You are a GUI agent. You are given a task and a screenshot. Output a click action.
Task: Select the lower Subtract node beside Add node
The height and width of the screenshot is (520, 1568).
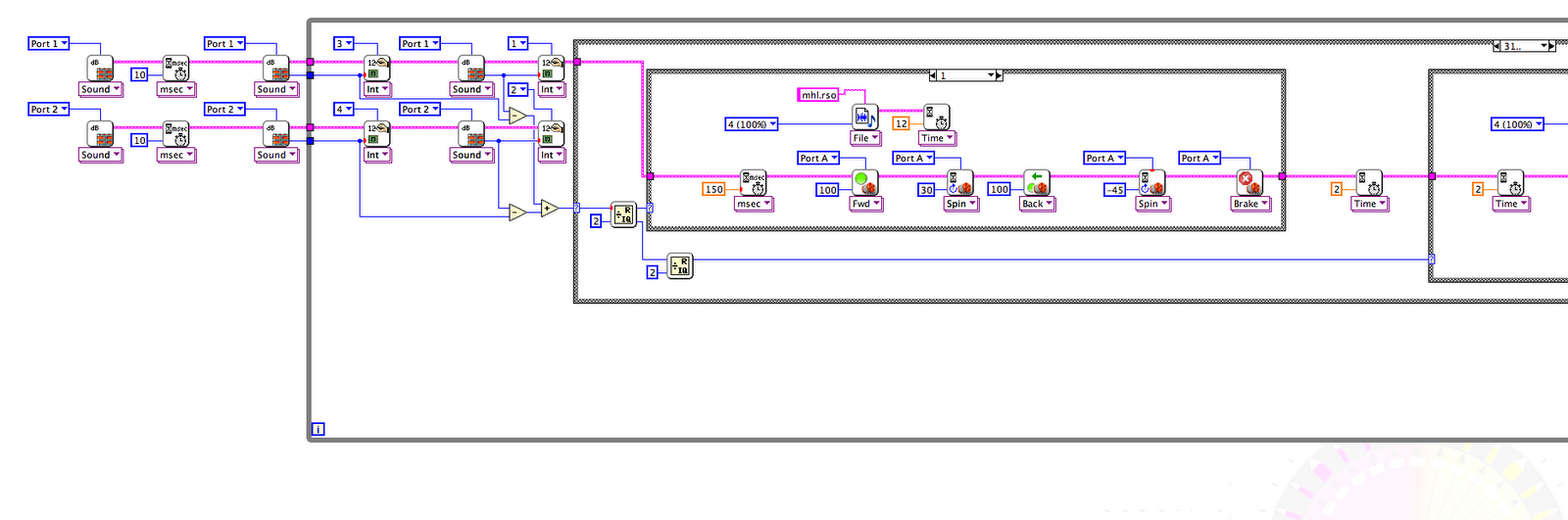click(516, 212)
